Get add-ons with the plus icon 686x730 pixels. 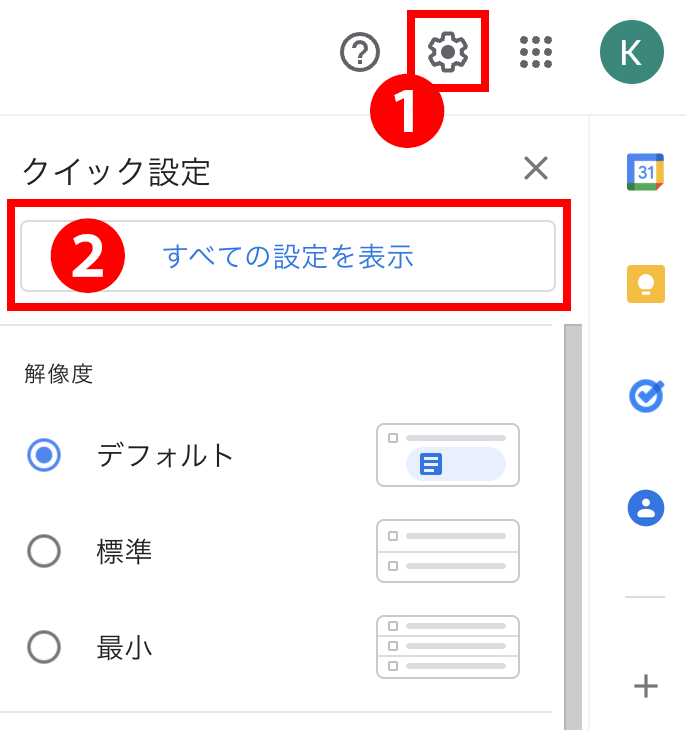click(645, 686)
